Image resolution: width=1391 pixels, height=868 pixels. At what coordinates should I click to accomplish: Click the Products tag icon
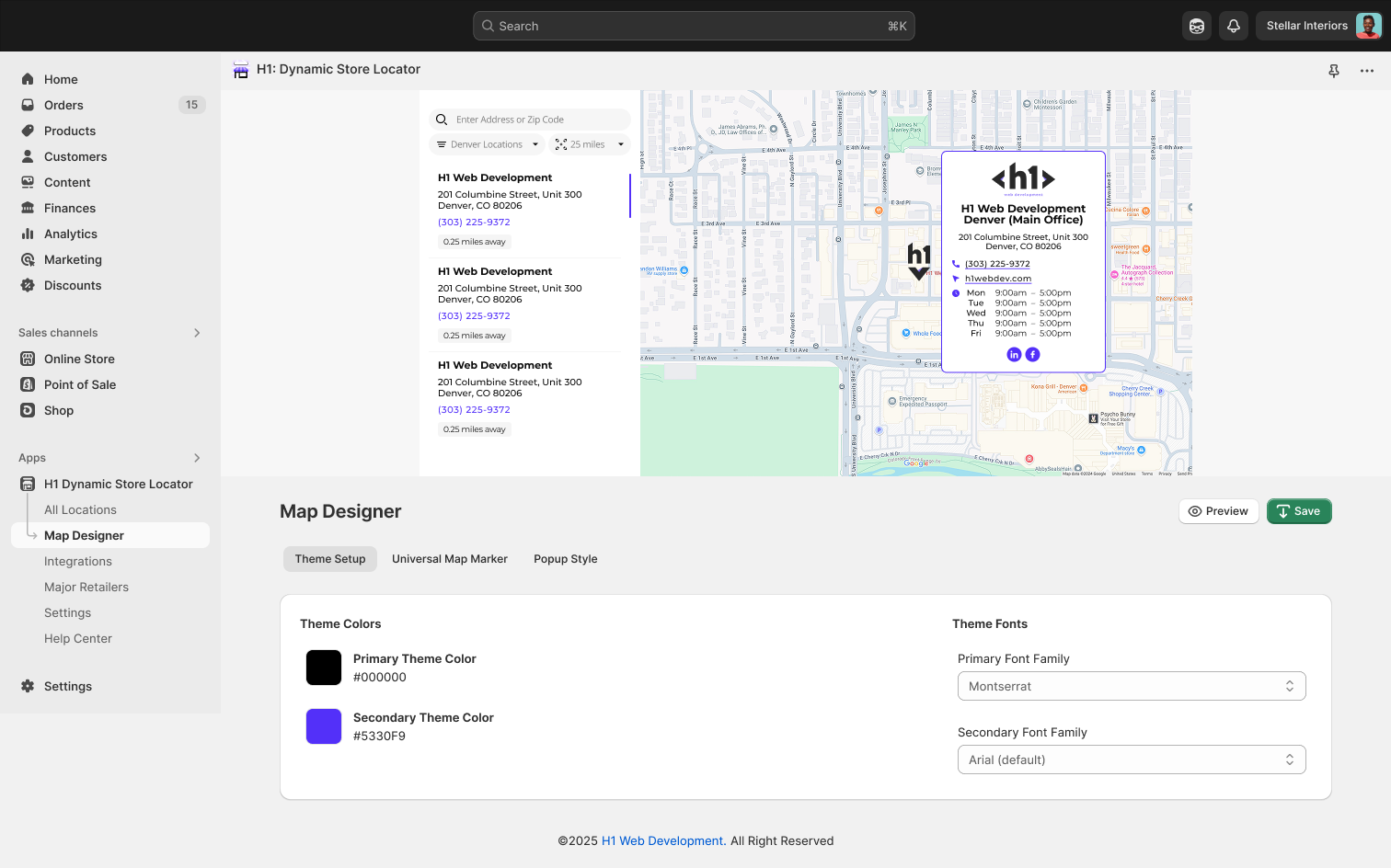(x=28, y=131)
